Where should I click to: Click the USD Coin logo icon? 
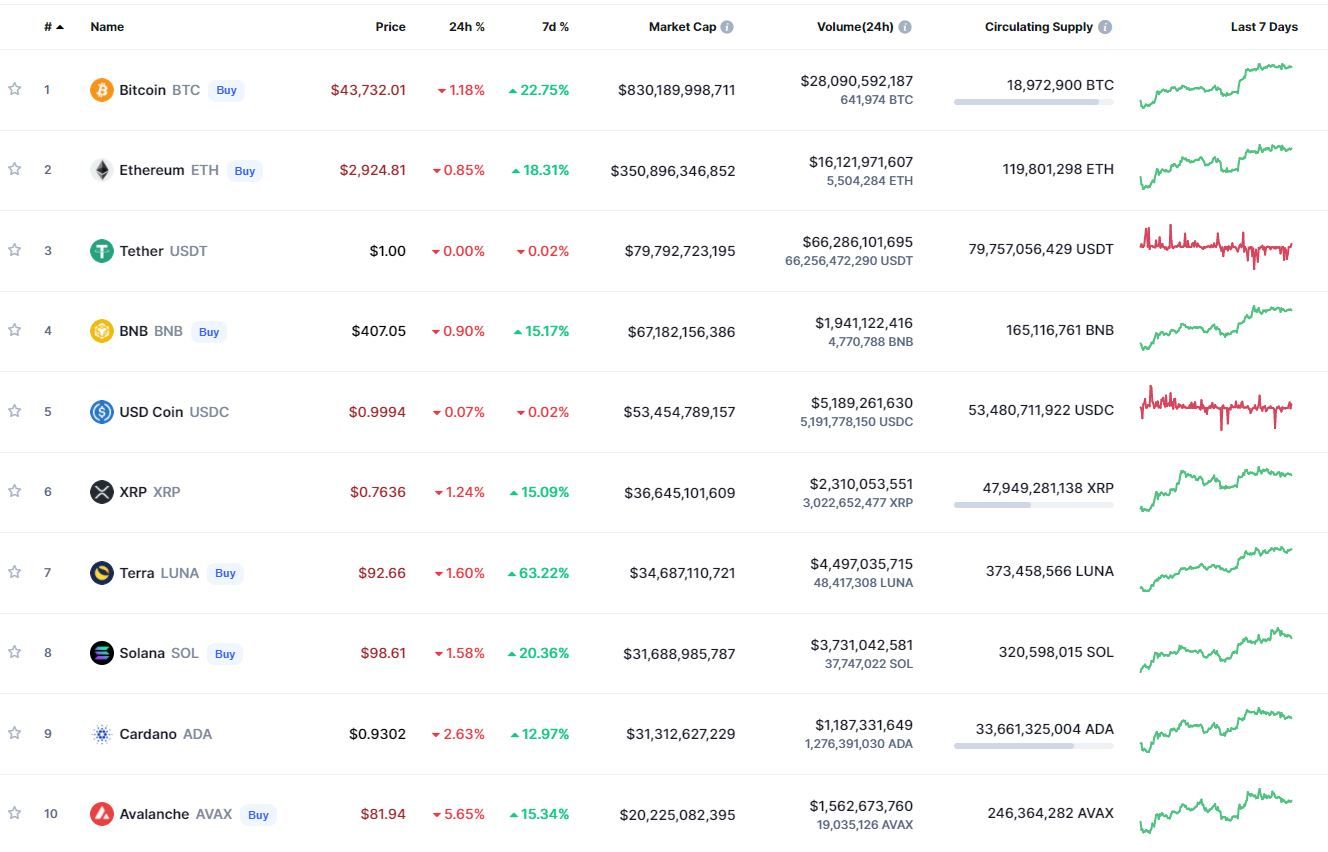click(x=102, y=412)
